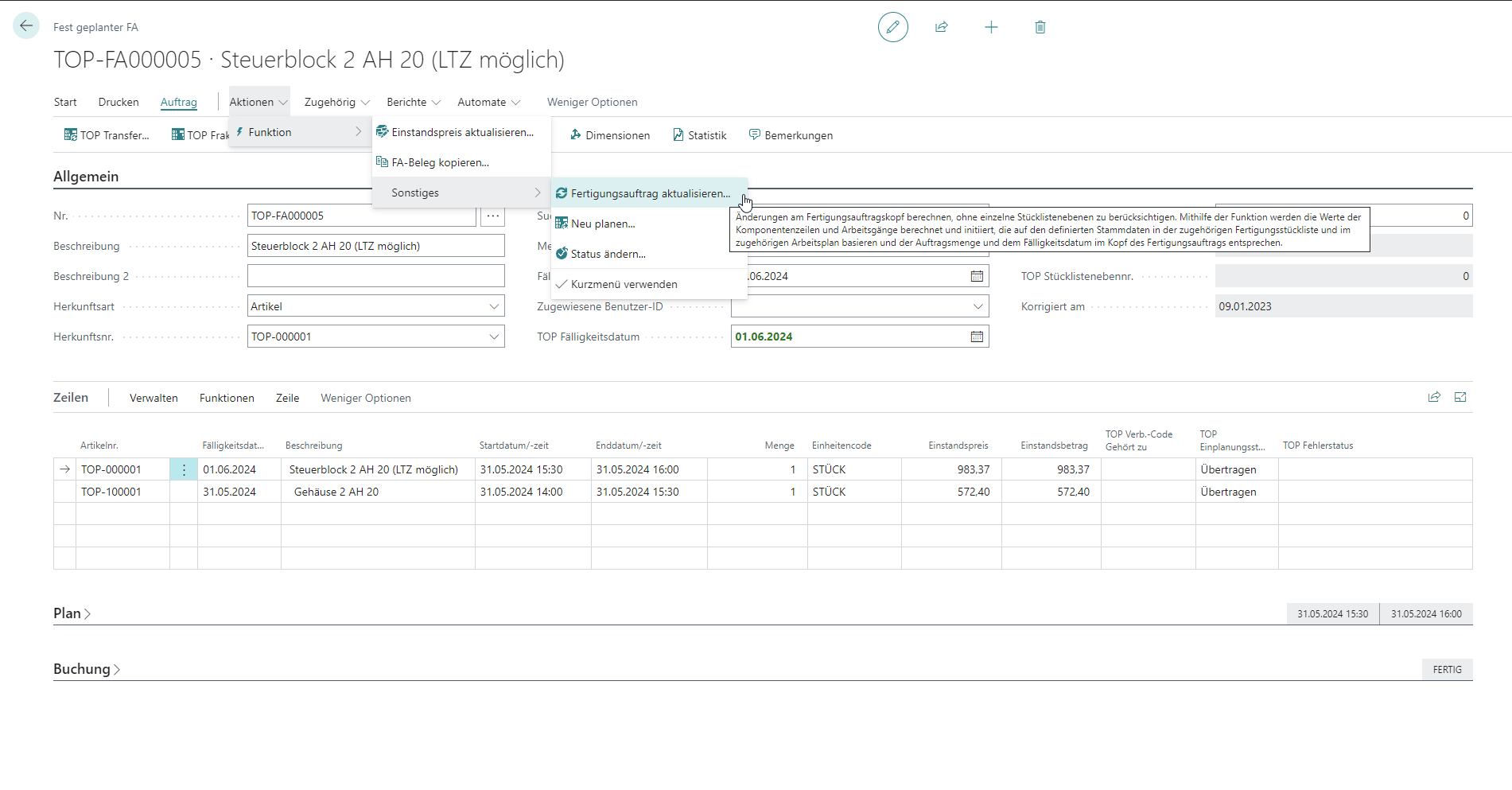Click the Beschreibung 2 input field

375,276
